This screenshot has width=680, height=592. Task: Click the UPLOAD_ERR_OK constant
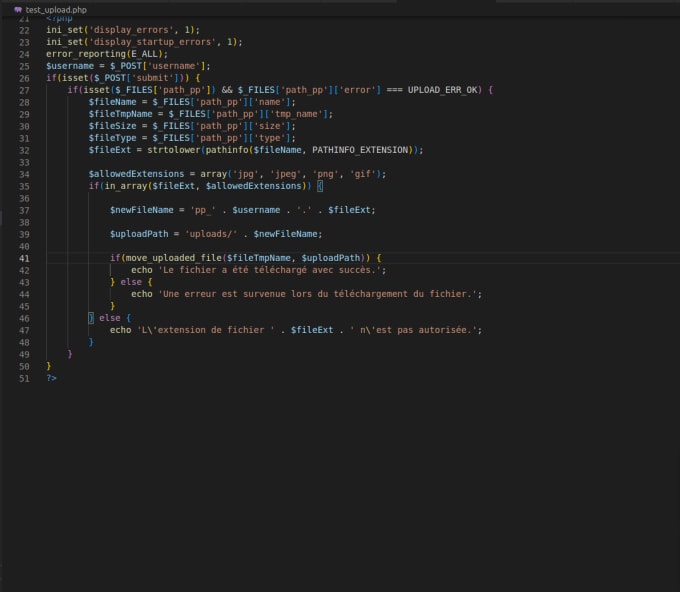tap(442, 90)
